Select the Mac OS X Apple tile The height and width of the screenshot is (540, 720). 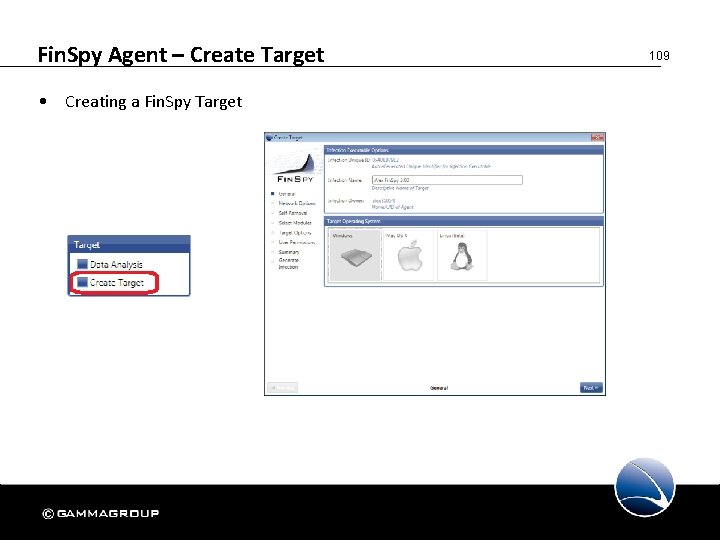pyautogui.click(x=408, y=255)
